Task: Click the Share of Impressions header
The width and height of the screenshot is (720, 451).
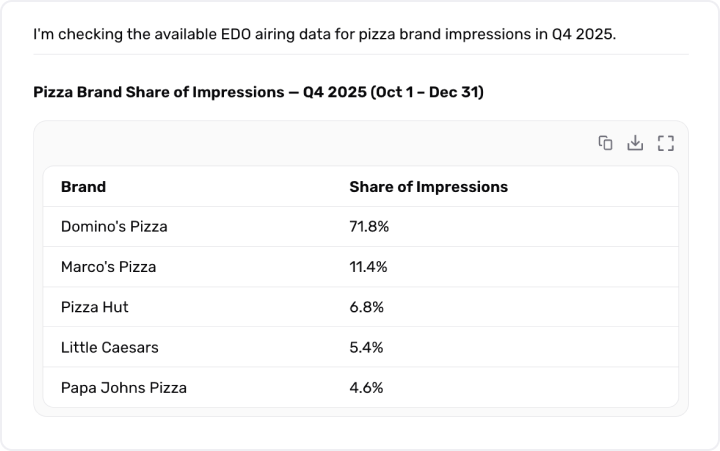Action: coord(428,187)
